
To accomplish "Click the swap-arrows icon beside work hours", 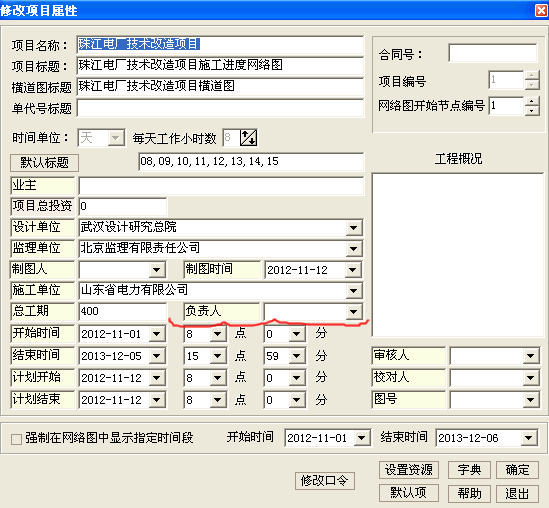I will [248, 138].
